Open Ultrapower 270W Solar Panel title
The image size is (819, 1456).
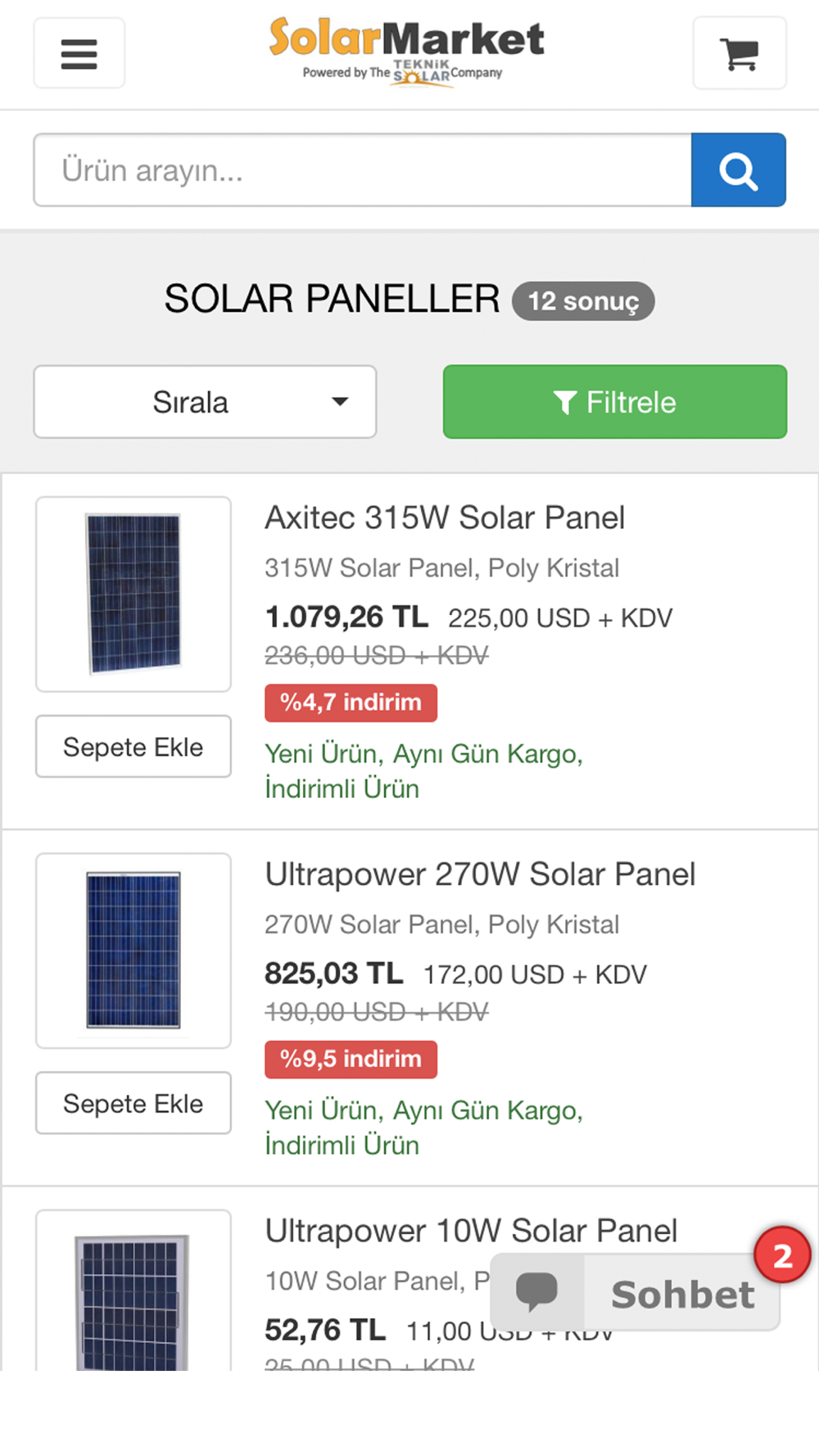[480, 875]
